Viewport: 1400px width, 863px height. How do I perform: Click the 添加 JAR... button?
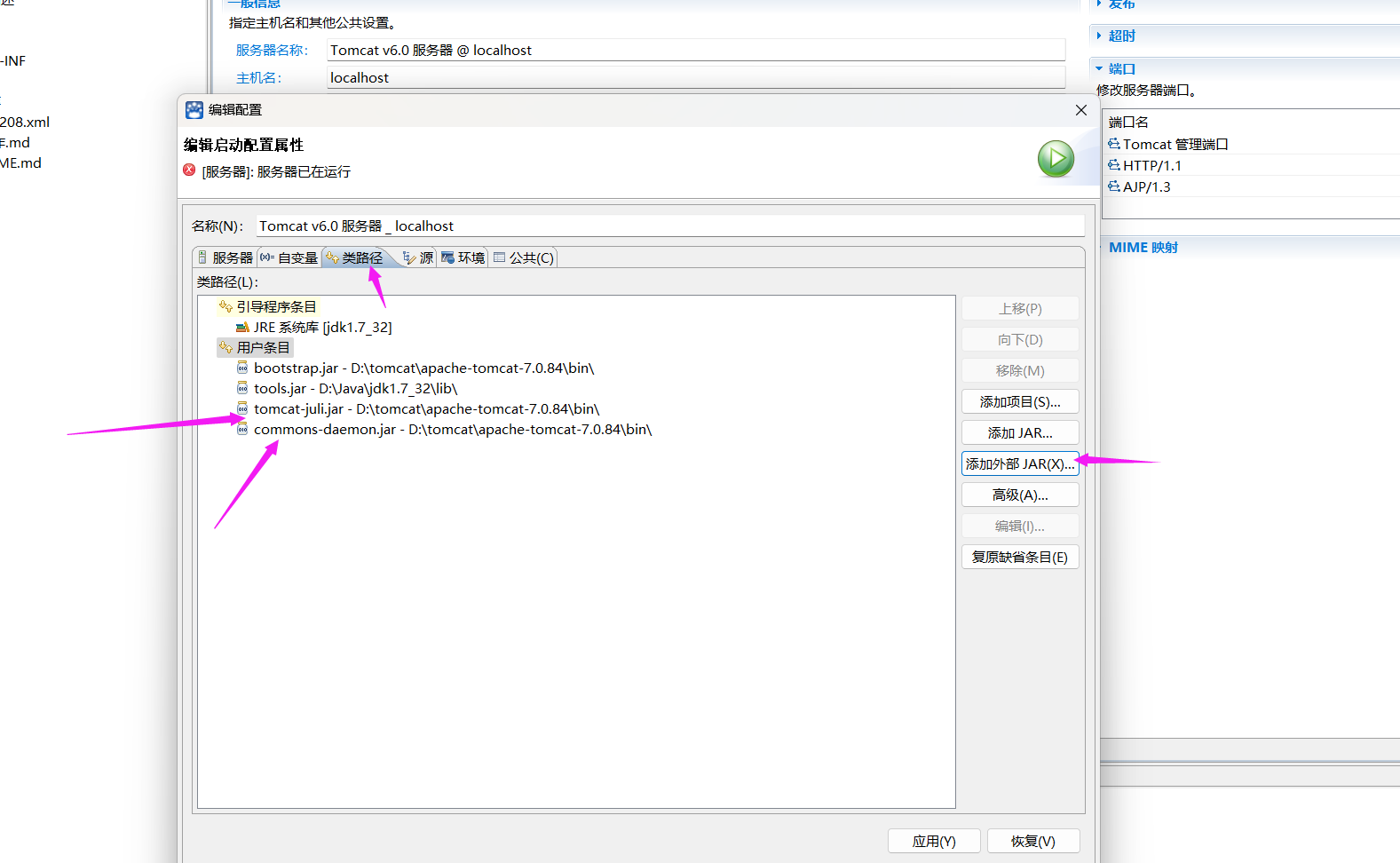(1020, 432)
